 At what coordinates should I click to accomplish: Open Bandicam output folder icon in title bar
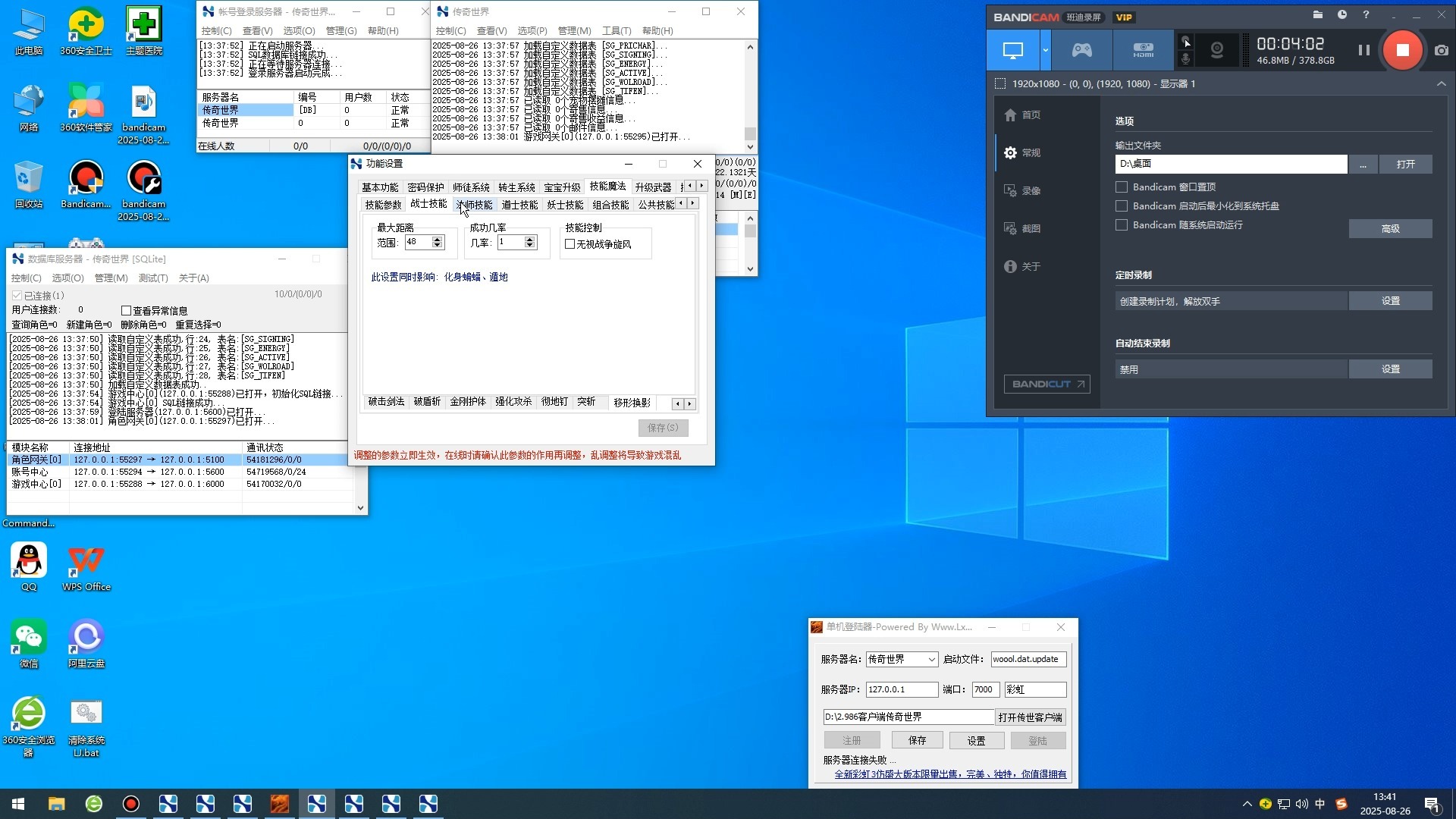pos(1318,15)
